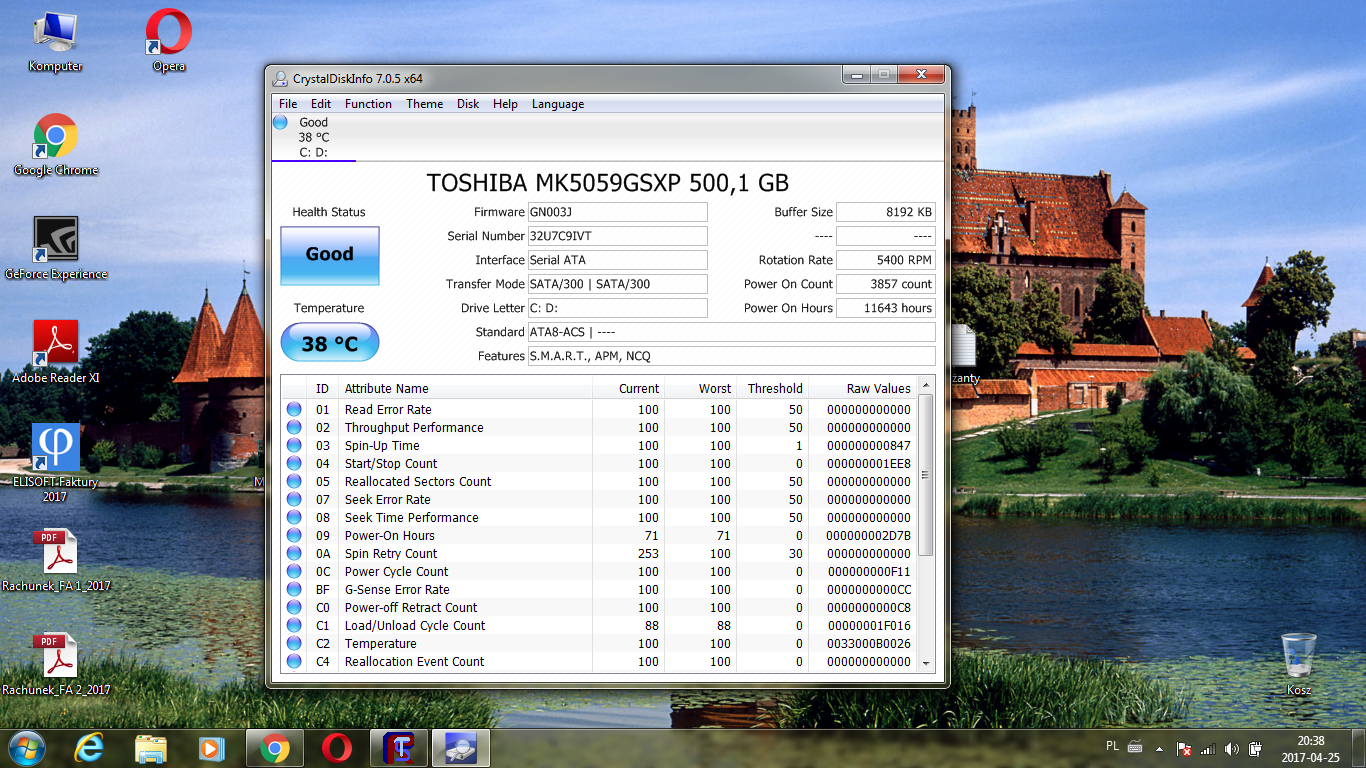The height and width of the screenshot is (768, 1366).
Task: Click the Firmware field GN003J
Action: point(617,212)
